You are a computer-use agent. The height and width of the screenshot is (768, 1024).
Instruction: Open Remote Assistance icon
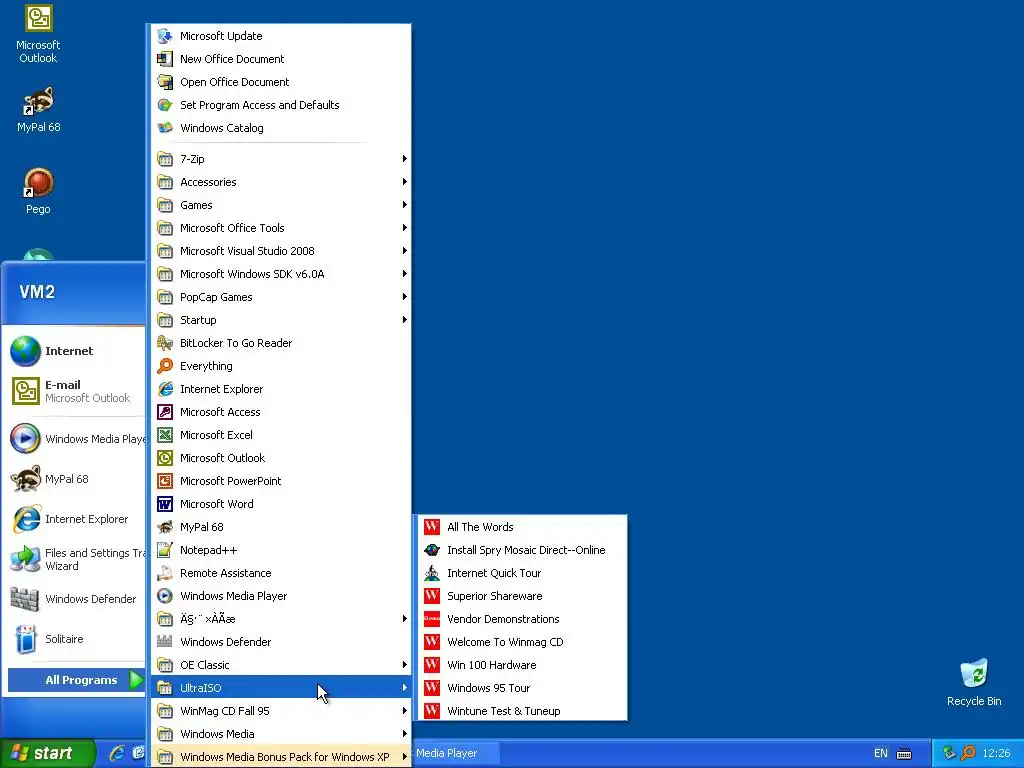click(x=165, y=573)
